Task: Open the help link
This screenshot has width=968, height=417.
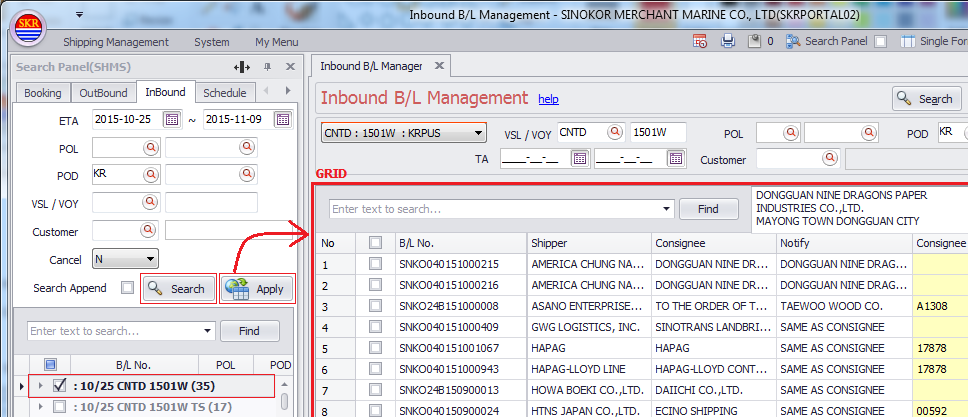Action: point(548,99)
